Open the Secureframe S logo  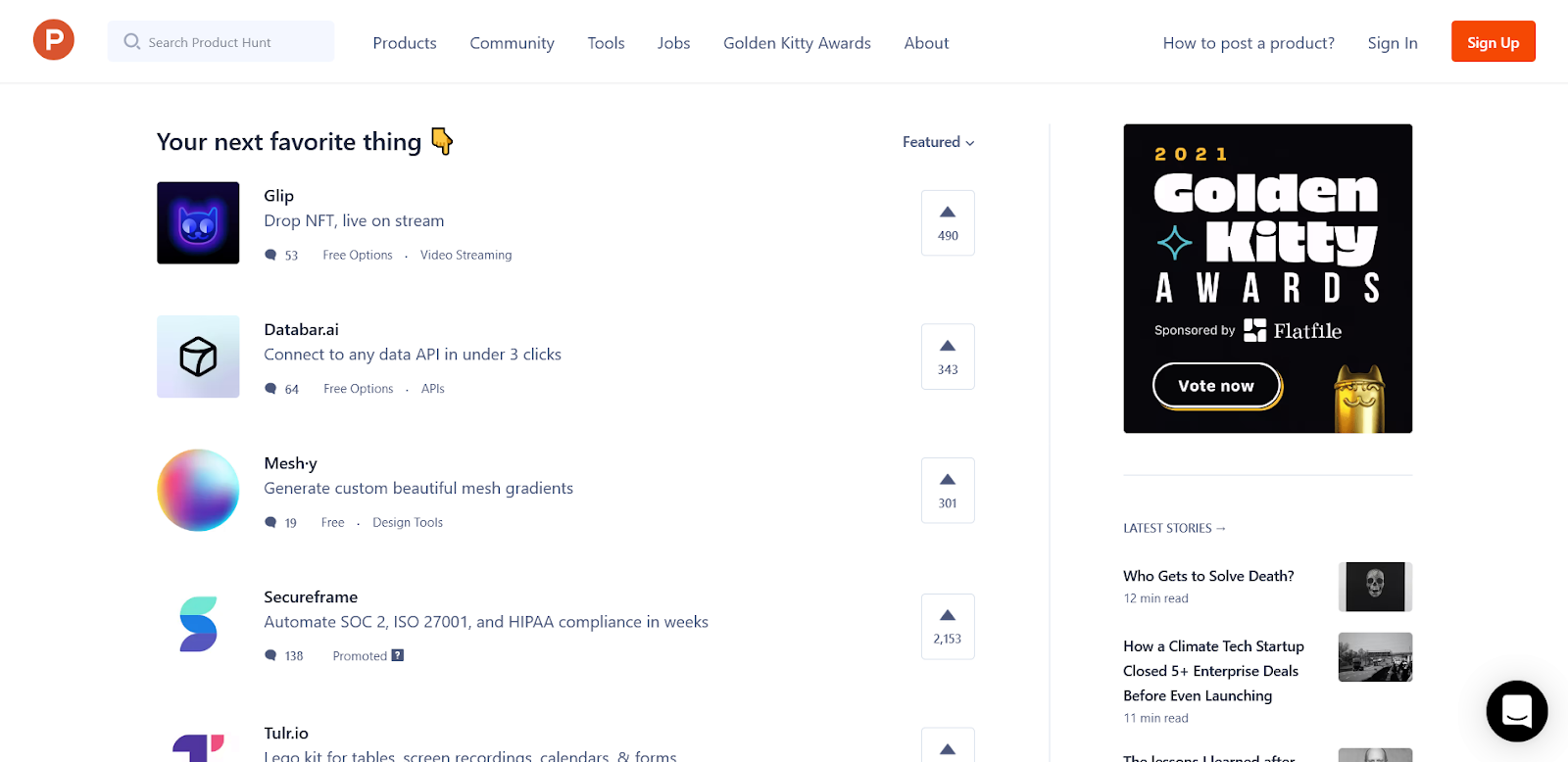pos(198,624)
